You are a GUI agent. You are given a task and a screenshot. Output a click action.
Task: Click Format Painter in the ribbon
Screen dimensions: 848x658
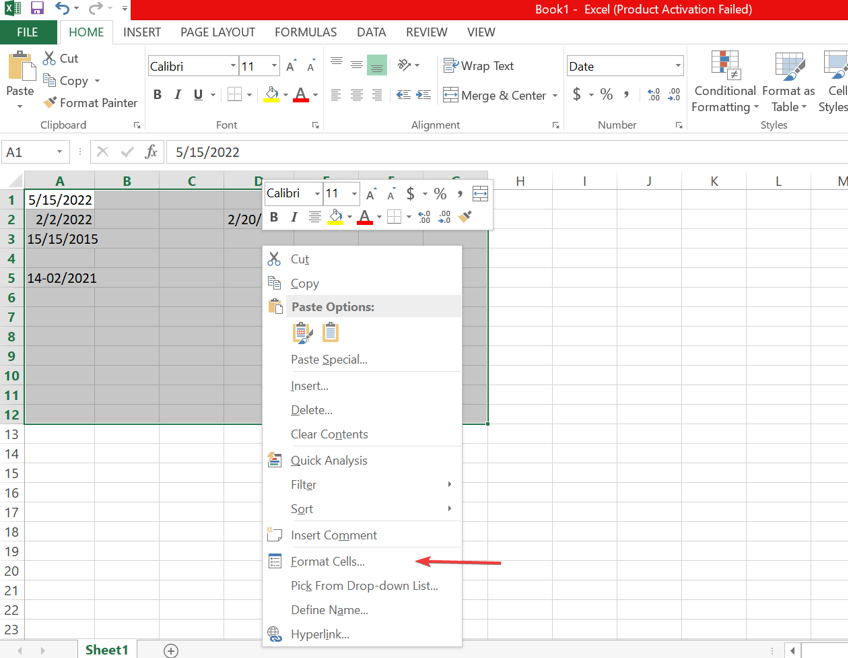click(x=91, y=103)
